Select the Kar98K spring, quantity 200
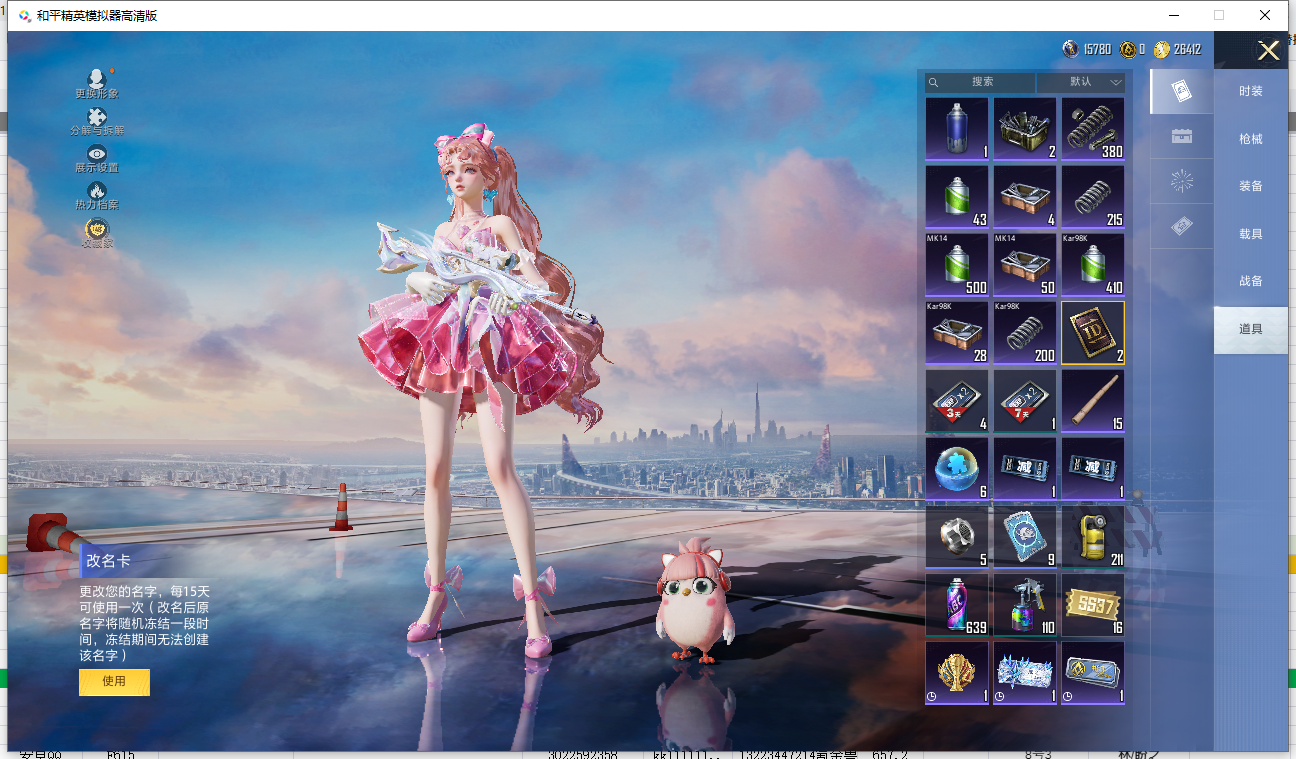This screenshot has height=759, width=1296. coord(1025,333)
